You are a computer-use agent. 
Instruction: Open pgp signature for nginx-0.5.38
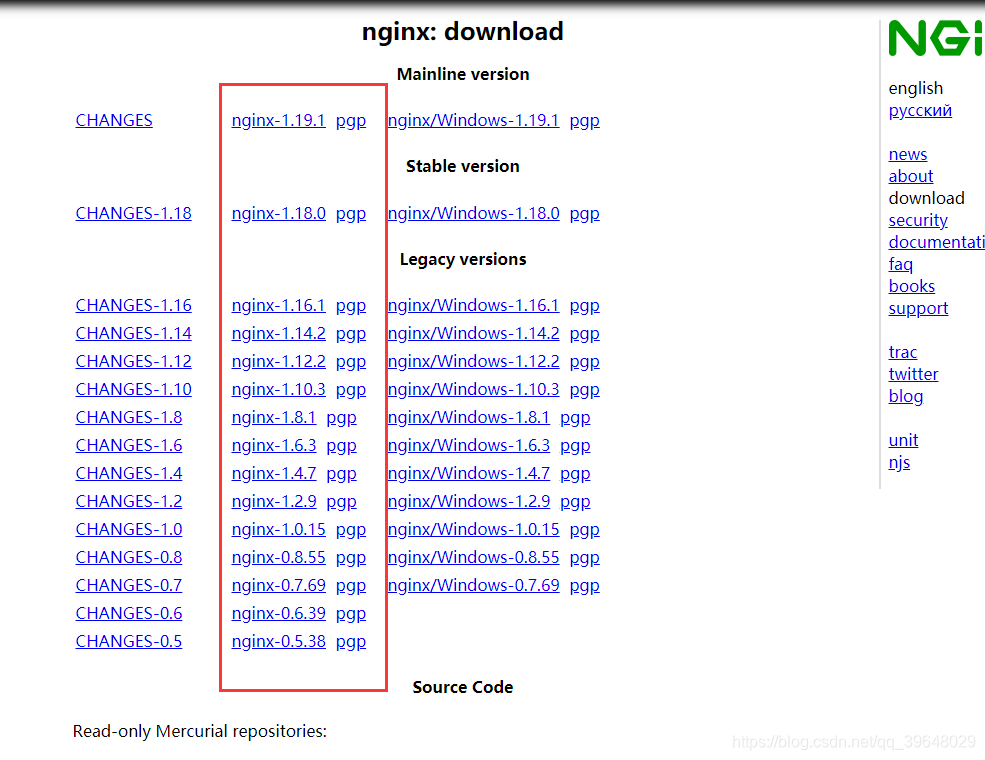point(351,641)
